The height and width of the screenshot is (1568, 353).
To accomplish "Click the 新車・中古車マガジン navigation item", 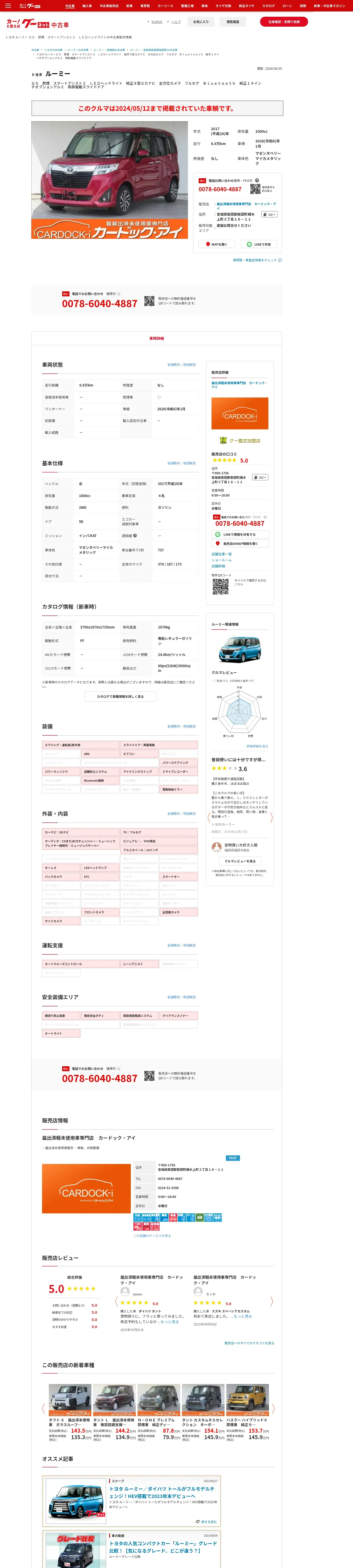I will (x=329, y=5).
